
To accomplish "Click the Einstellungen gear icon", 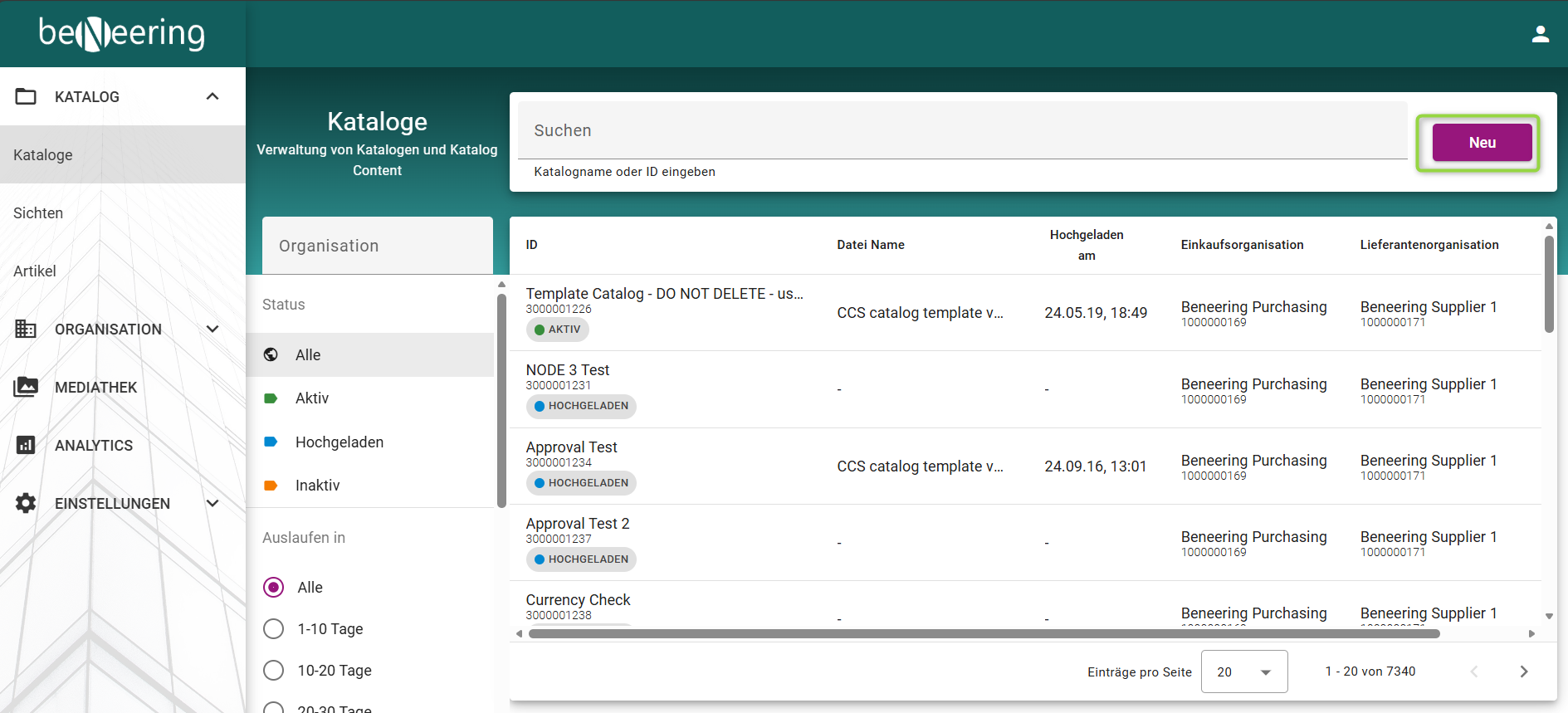I will coord(26,503).
